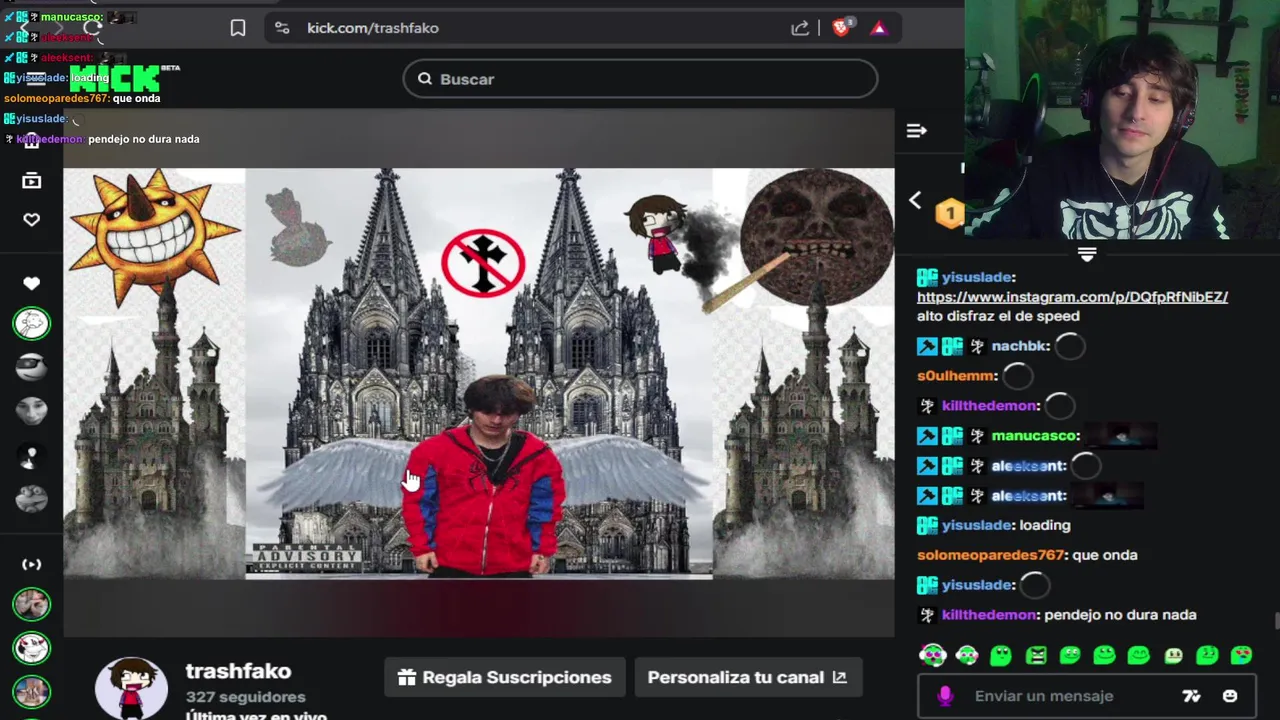Click the outlined heart icon in sidebar
Image resolution: width=1280 pixels, height=720 pixels.
(x=31, y=220)
